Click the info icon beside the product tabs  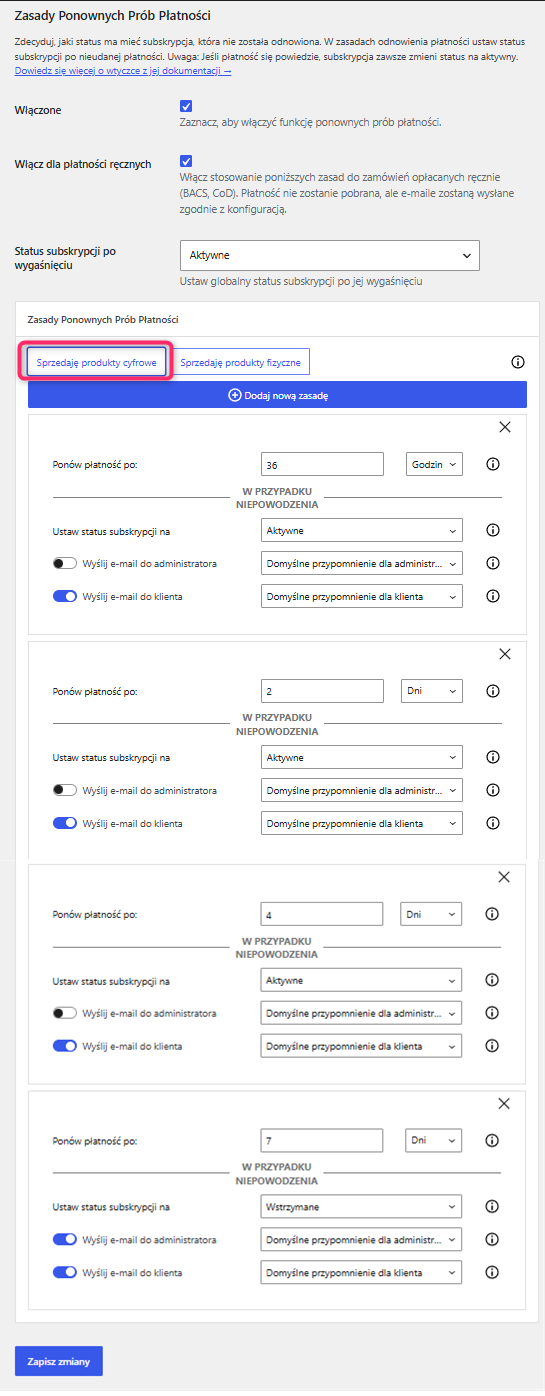pos(518,362)
